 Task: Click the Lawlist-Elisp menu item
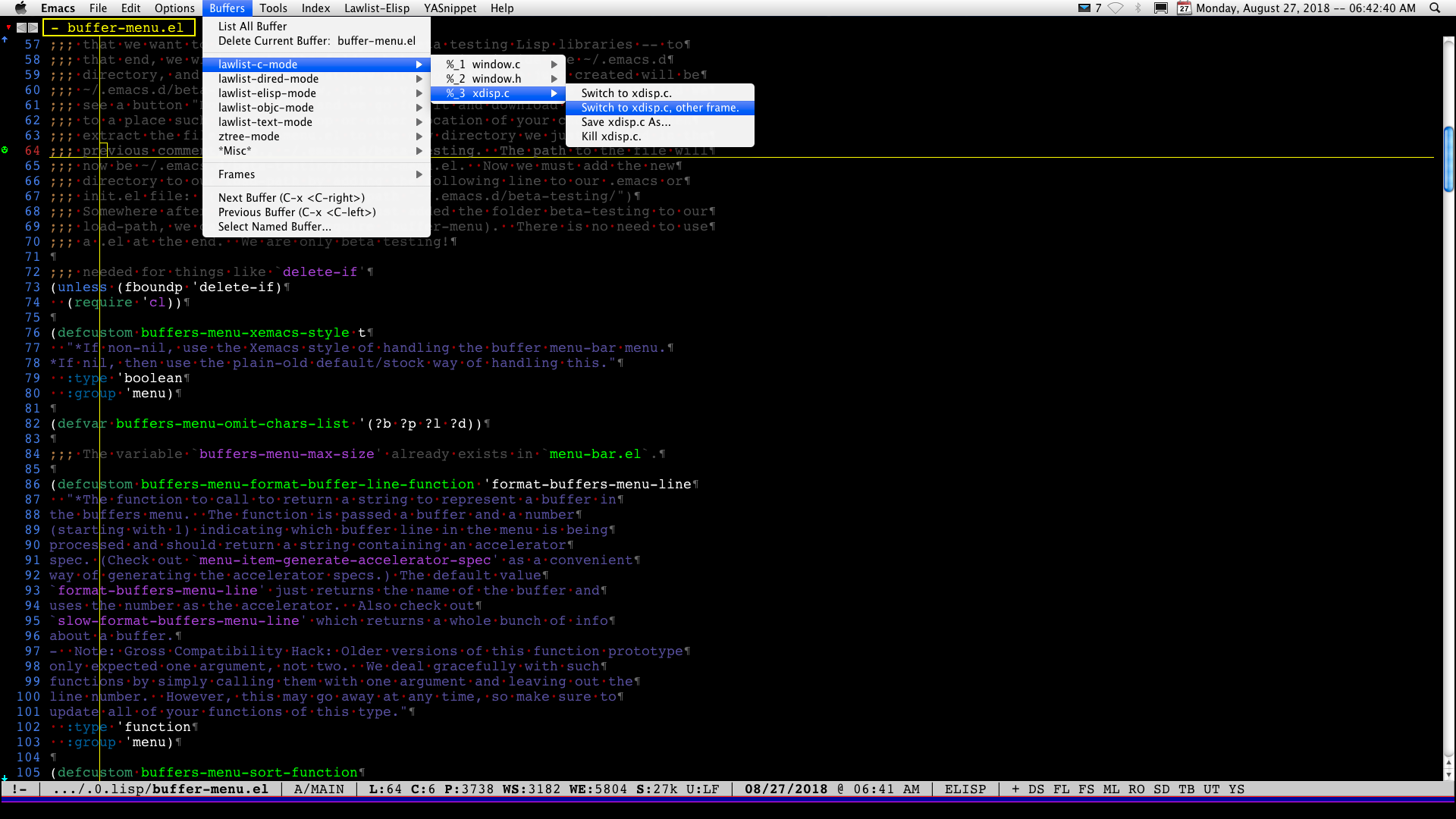click(x=375, y=7)
